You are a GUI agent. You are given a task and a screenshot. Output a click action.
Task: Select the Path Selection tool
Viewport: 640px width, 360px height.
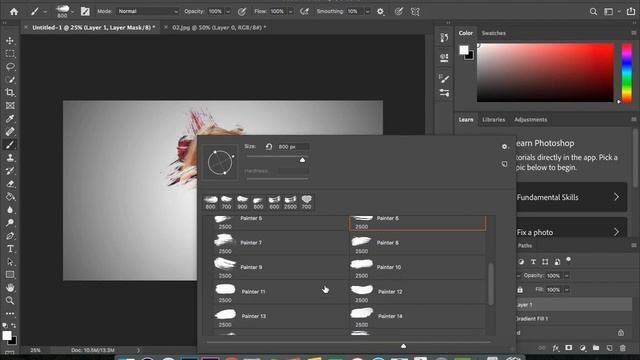click(10, 262)
